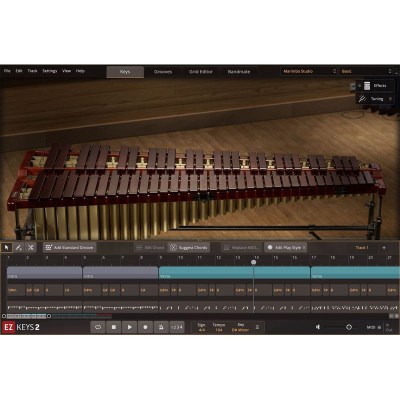Select the second Intro song part block
Image resolution: width=400 pixels, height=400 pixels.
coord(120,272)
